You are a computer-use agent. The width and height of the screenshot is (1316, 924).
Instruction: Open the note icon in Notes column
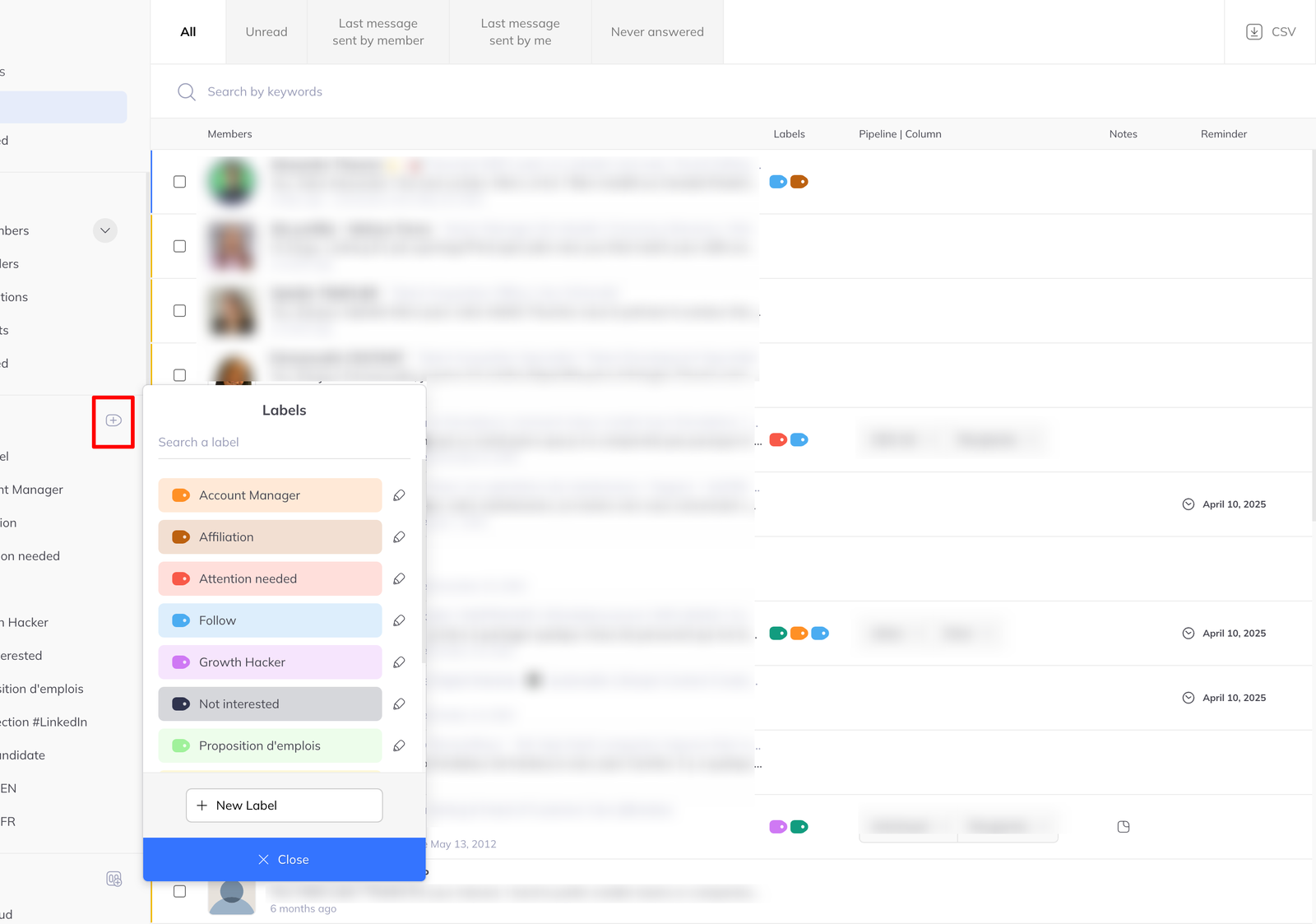pyautogui.click(x=1124, y=827)
